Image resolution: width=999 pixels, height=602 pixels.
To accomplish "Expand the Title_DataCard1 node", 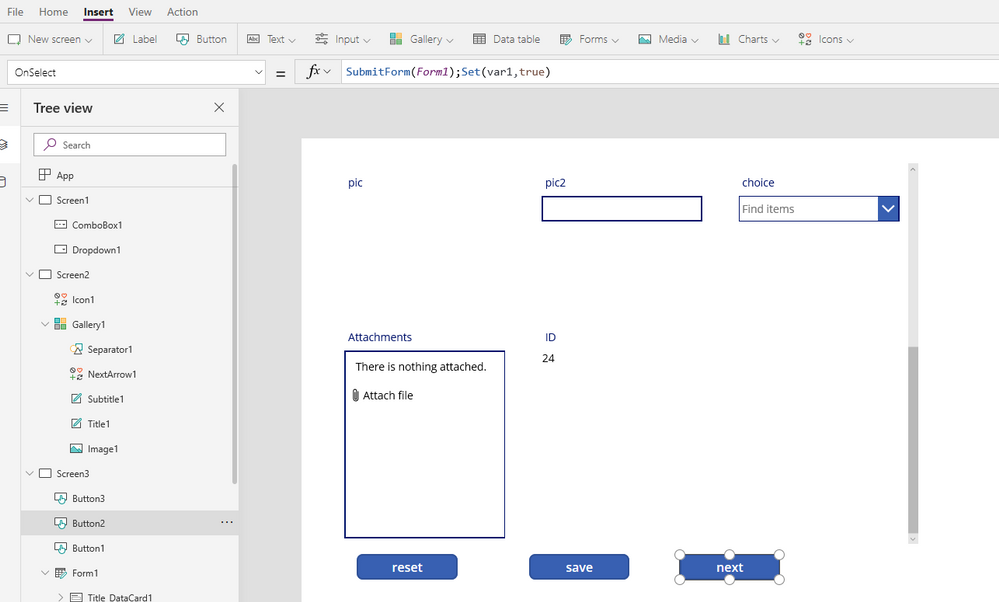I will (x=60, y=598).
